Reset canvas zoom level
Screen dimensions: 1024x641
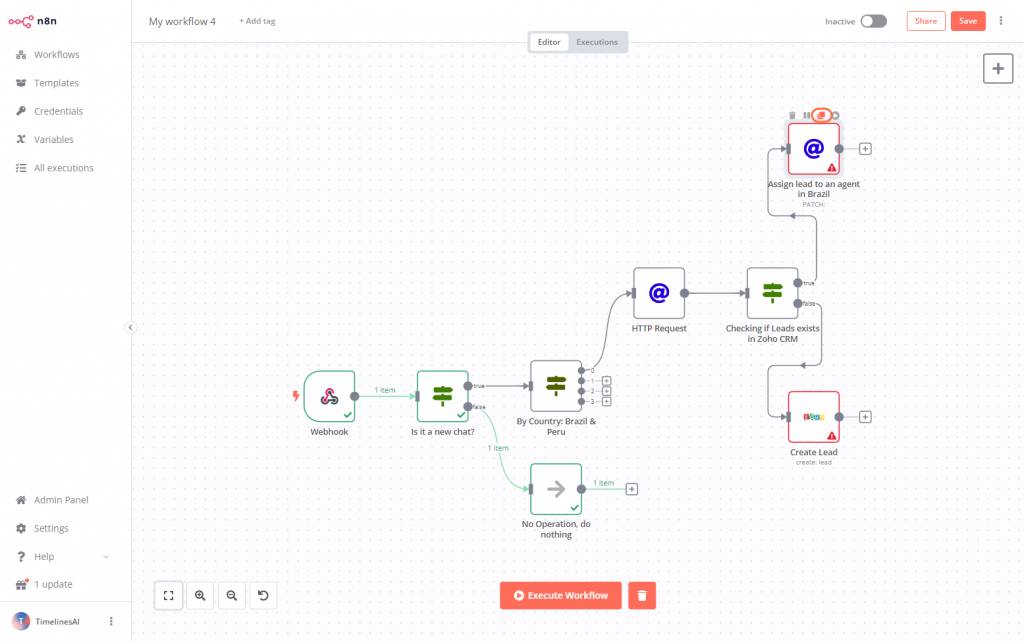[x=263, y=596]
